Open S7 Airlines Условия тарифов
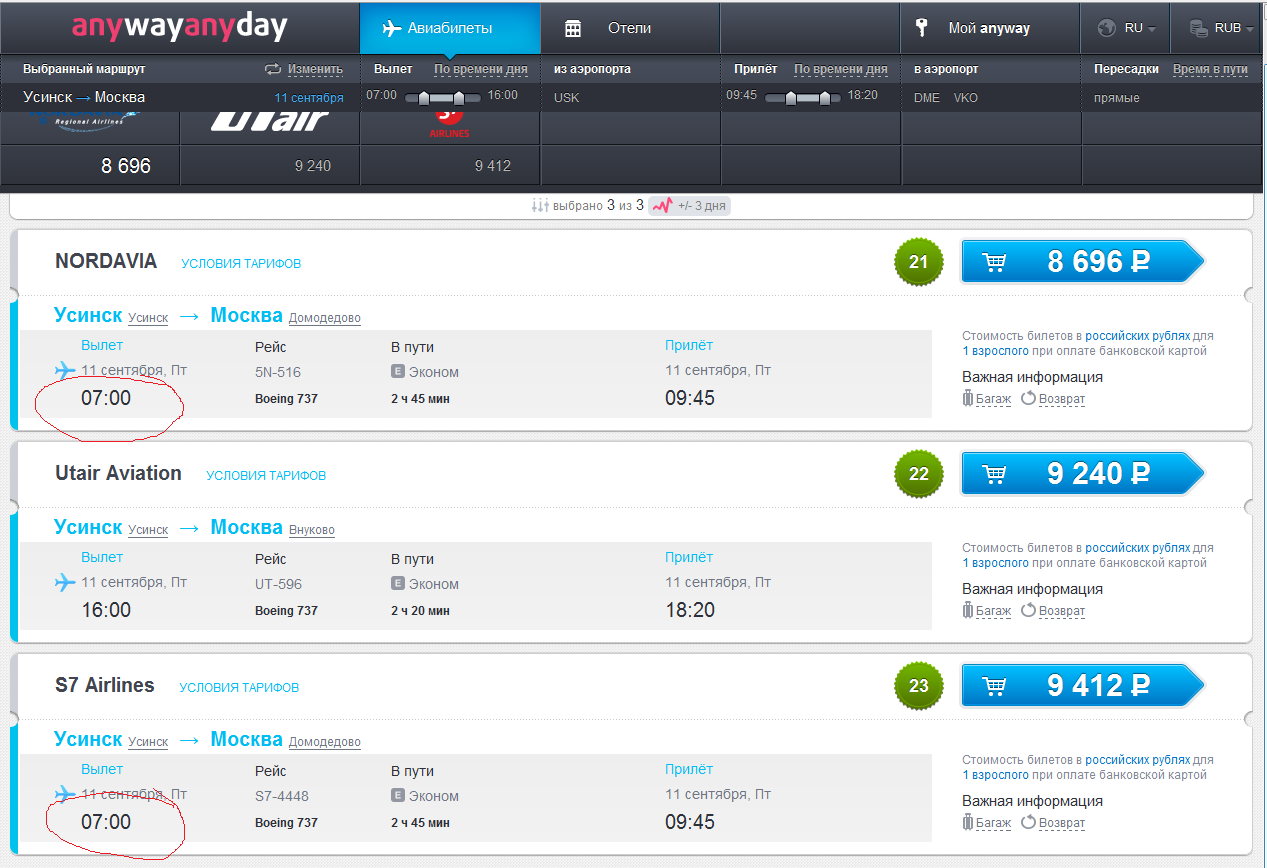Viewport: 1267px width, 868px height. pyautogui.click(x=239, y=688)
